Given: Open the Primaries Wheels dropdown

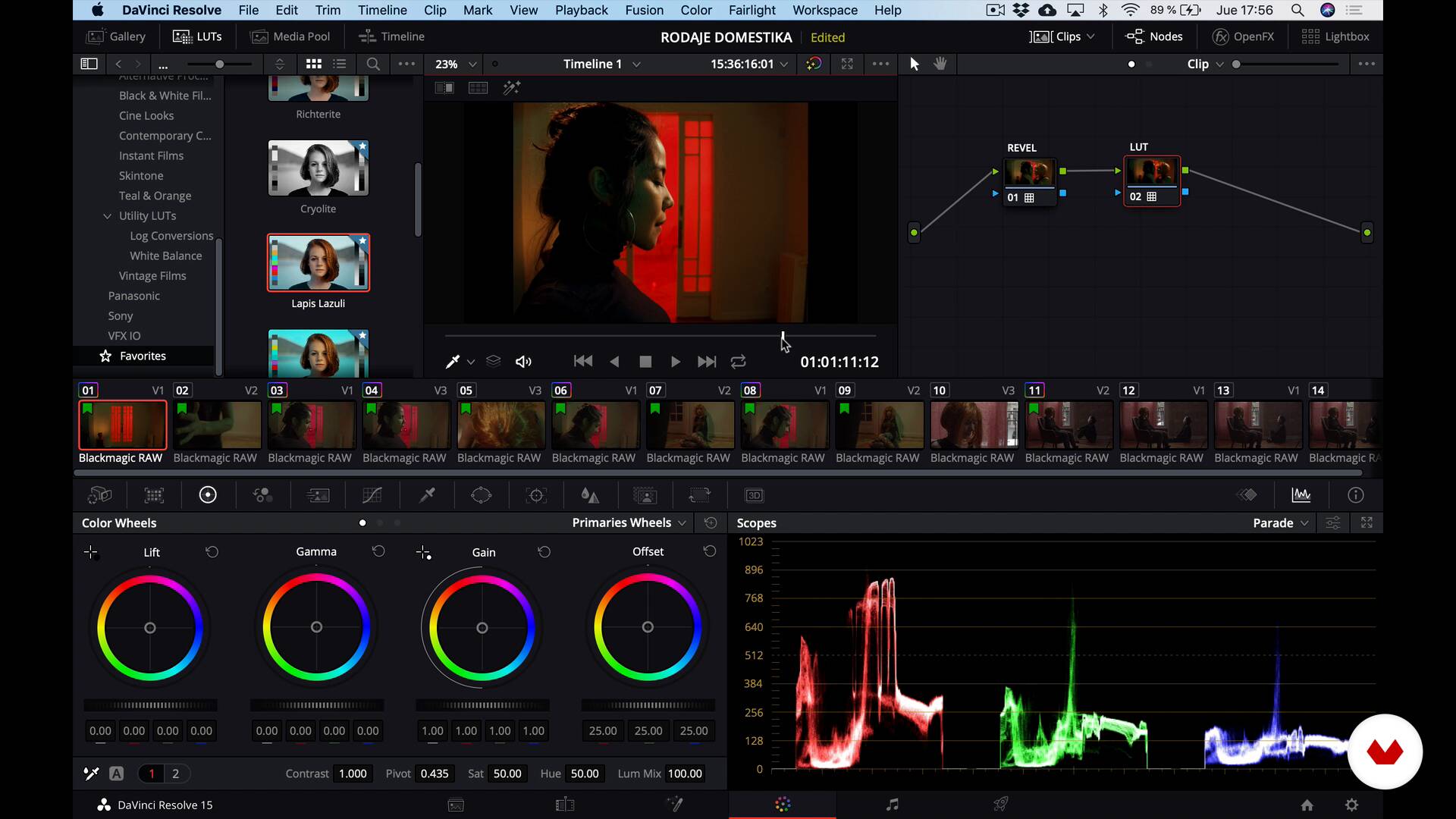Looking at the screenshot, I should [x=629, y=523].
